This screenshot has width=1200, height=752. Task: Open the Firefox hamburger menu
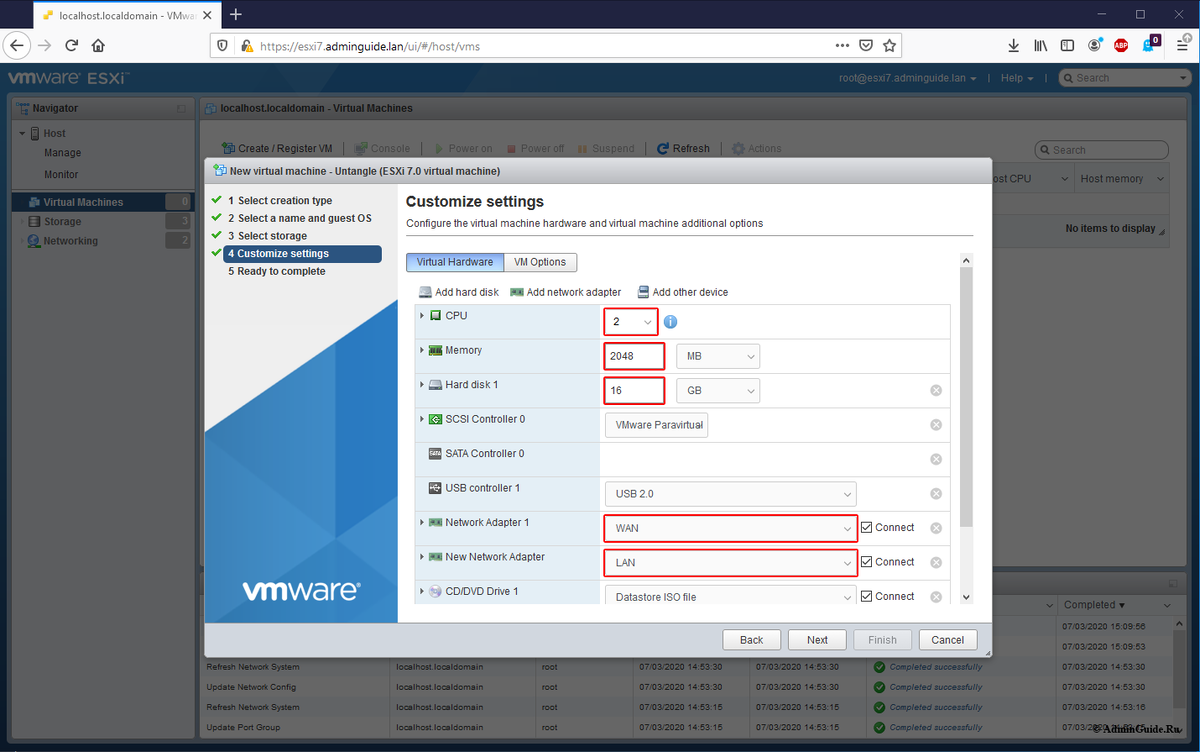click(x=1181, y=45)
